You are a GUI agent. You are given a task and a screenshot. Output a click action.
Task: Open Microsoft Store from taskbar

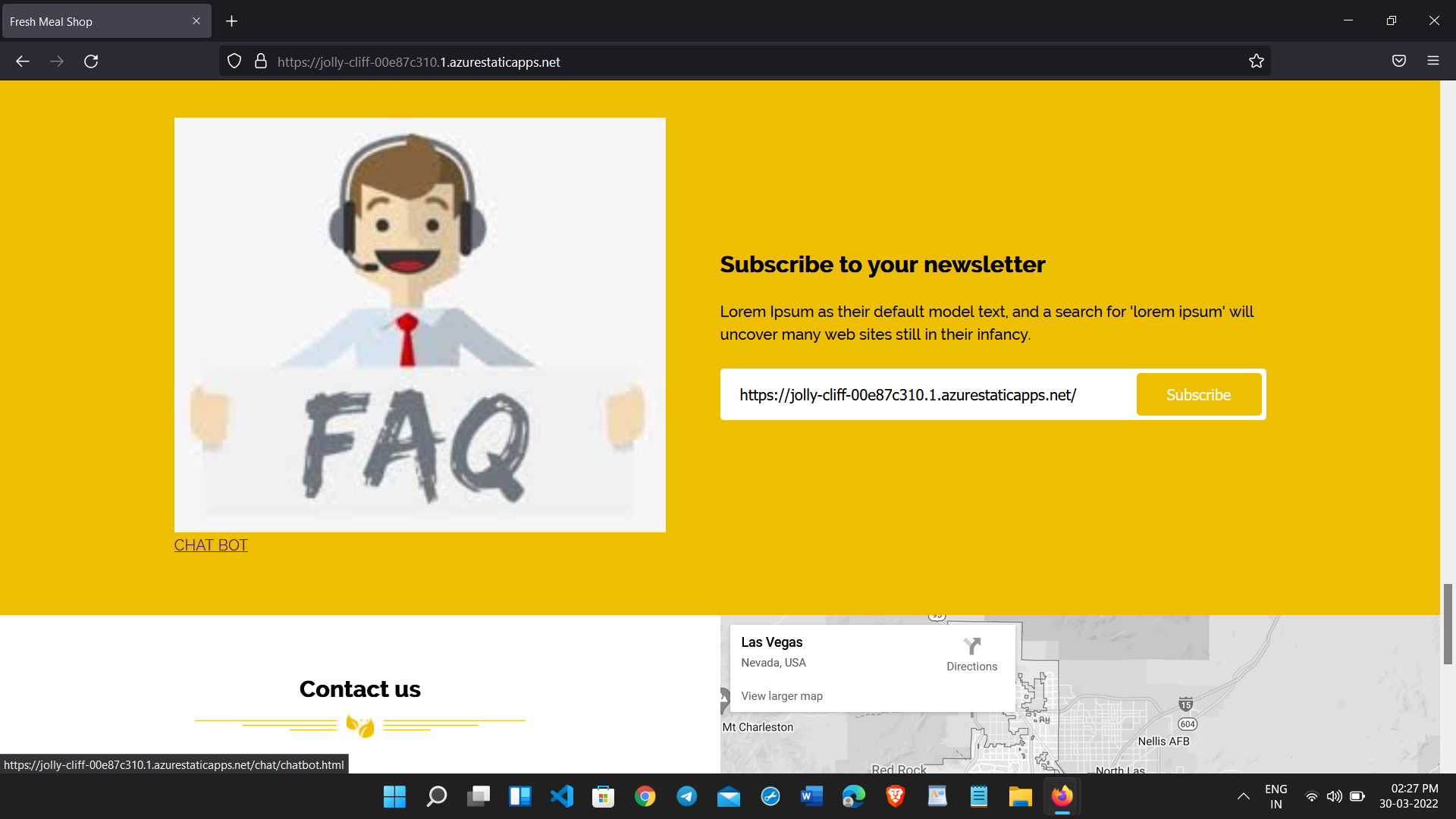(604, 796)
